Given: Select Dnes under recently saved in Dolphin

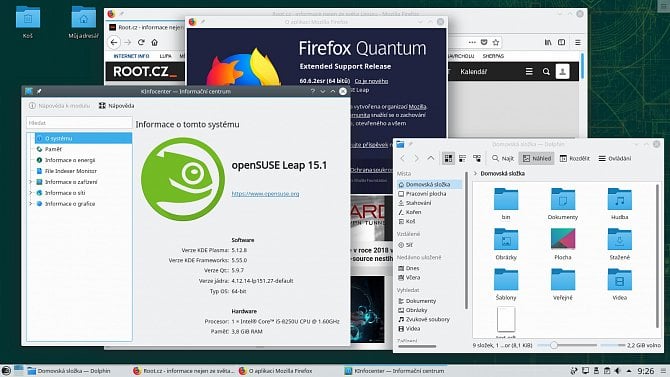Looking at the screenshot, I should click(x=408, y=268).
